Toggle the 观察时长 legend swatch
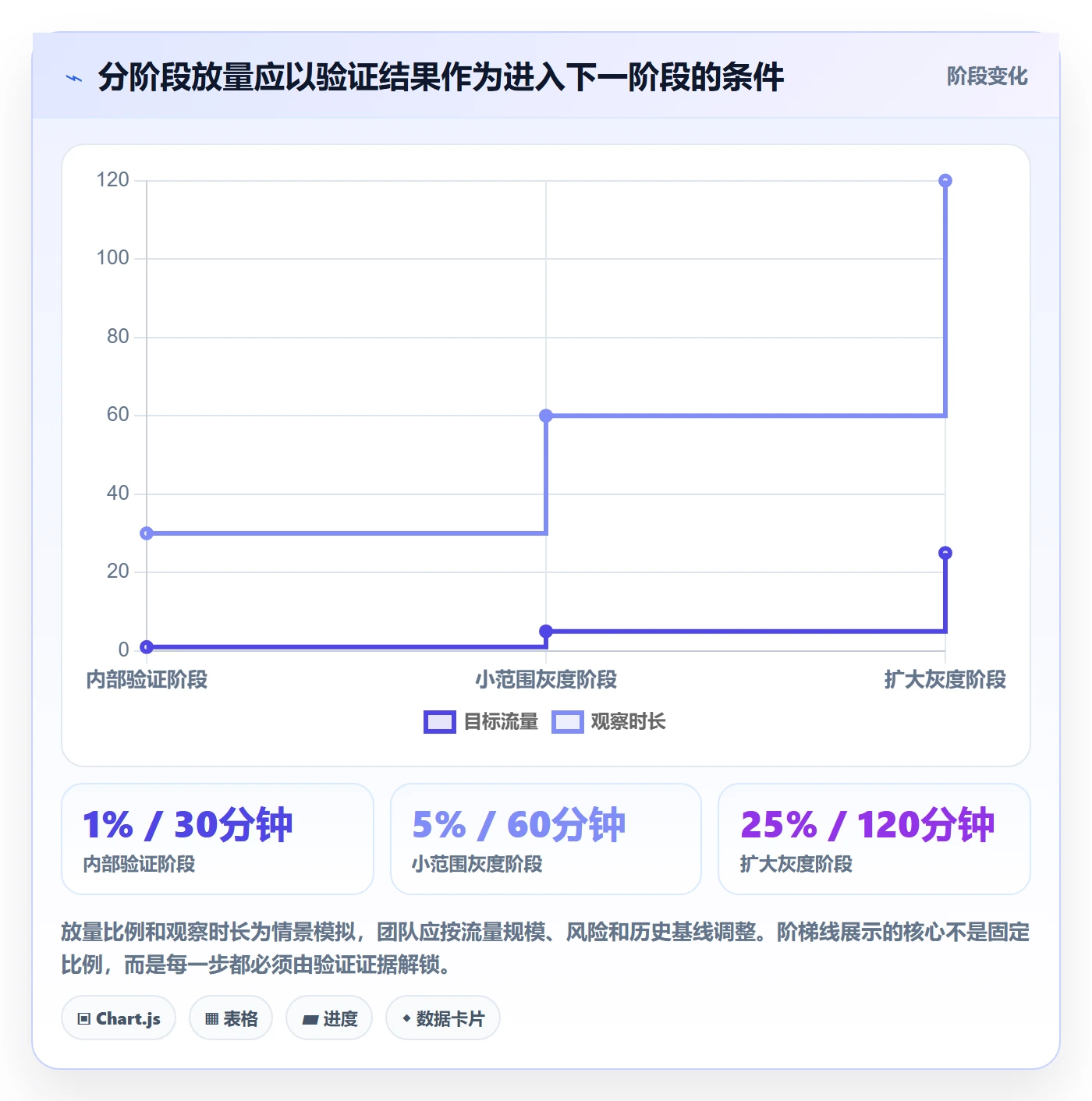The height and width of the screenshot is (1101, 1092). [567, 722]
